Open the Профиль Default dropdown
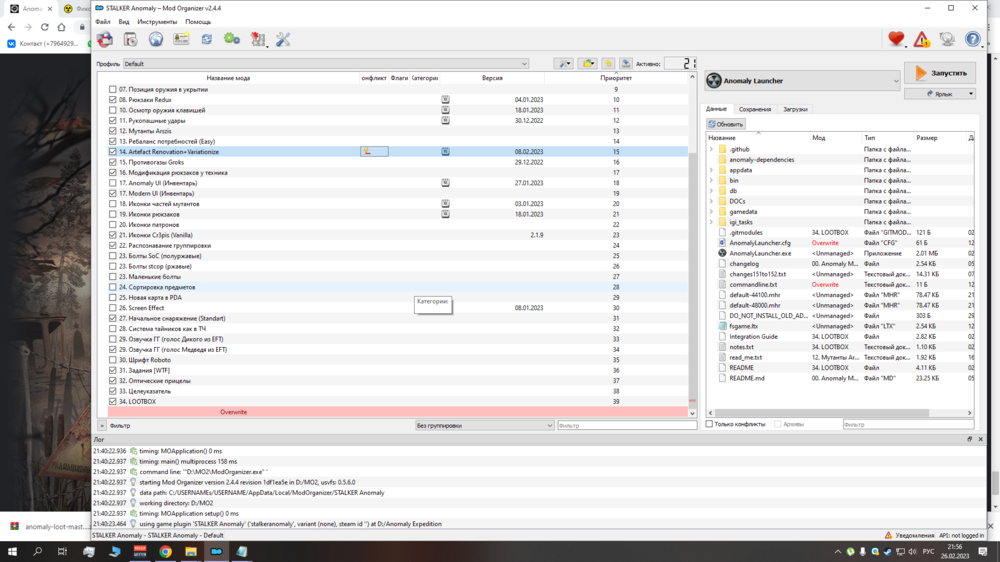 [x=325, y=64]
